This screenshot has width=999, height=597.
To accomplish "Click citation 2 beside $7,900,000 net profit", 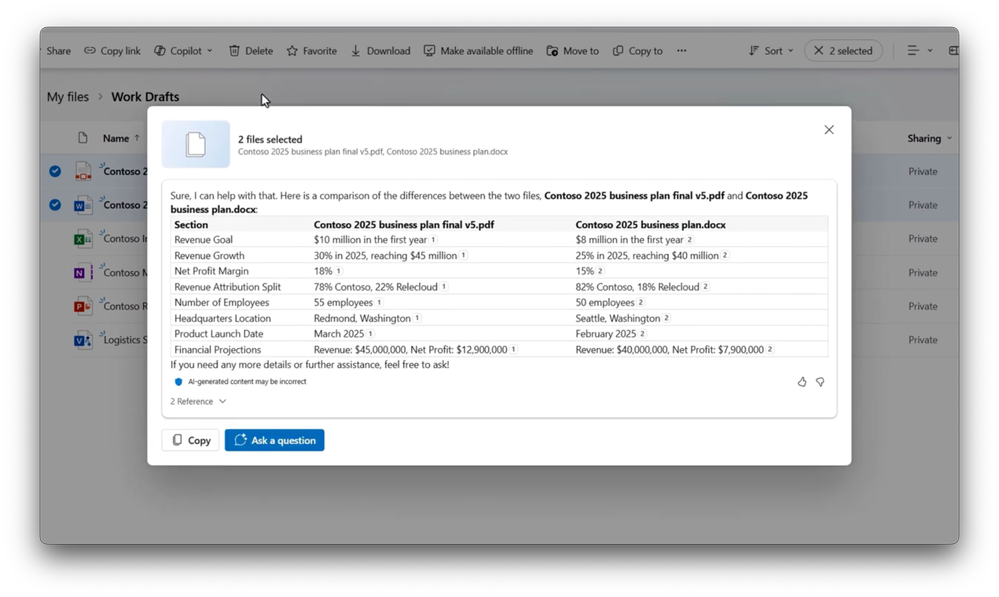I will click(x=770, y=349).
